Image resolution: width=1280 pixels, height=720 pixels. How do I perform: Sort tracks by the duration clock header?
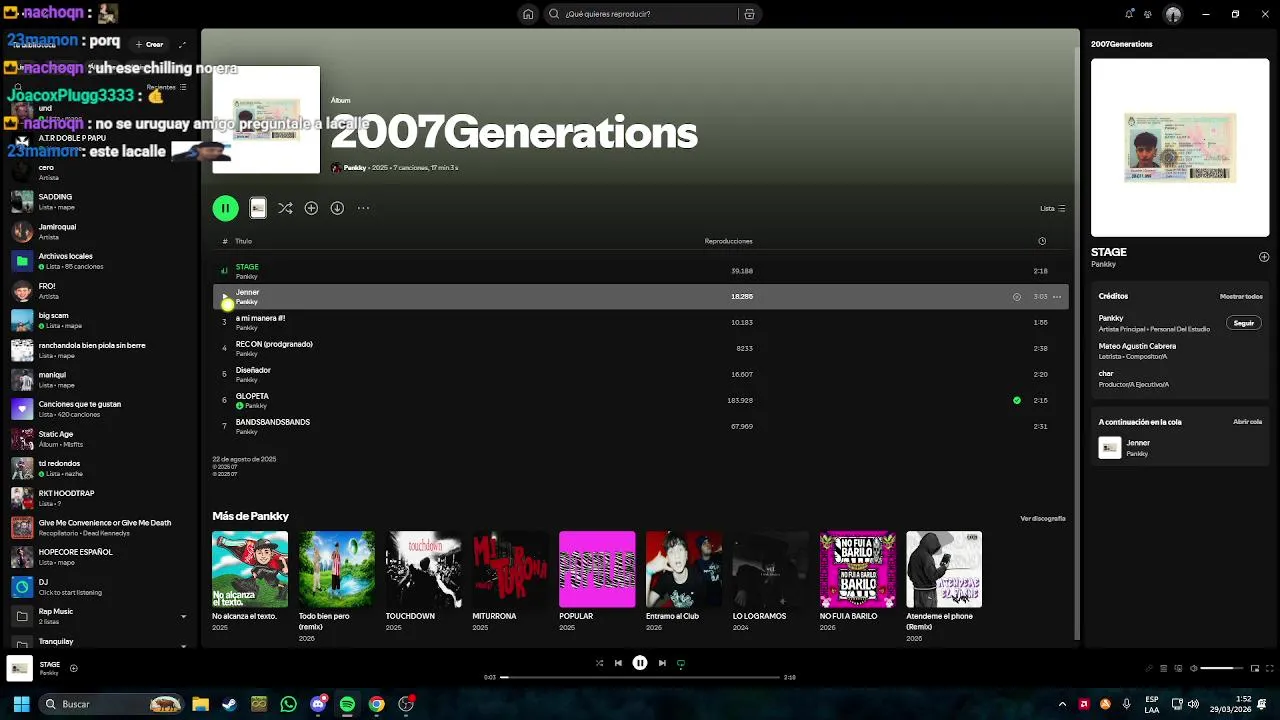[x=1042, y=241]
